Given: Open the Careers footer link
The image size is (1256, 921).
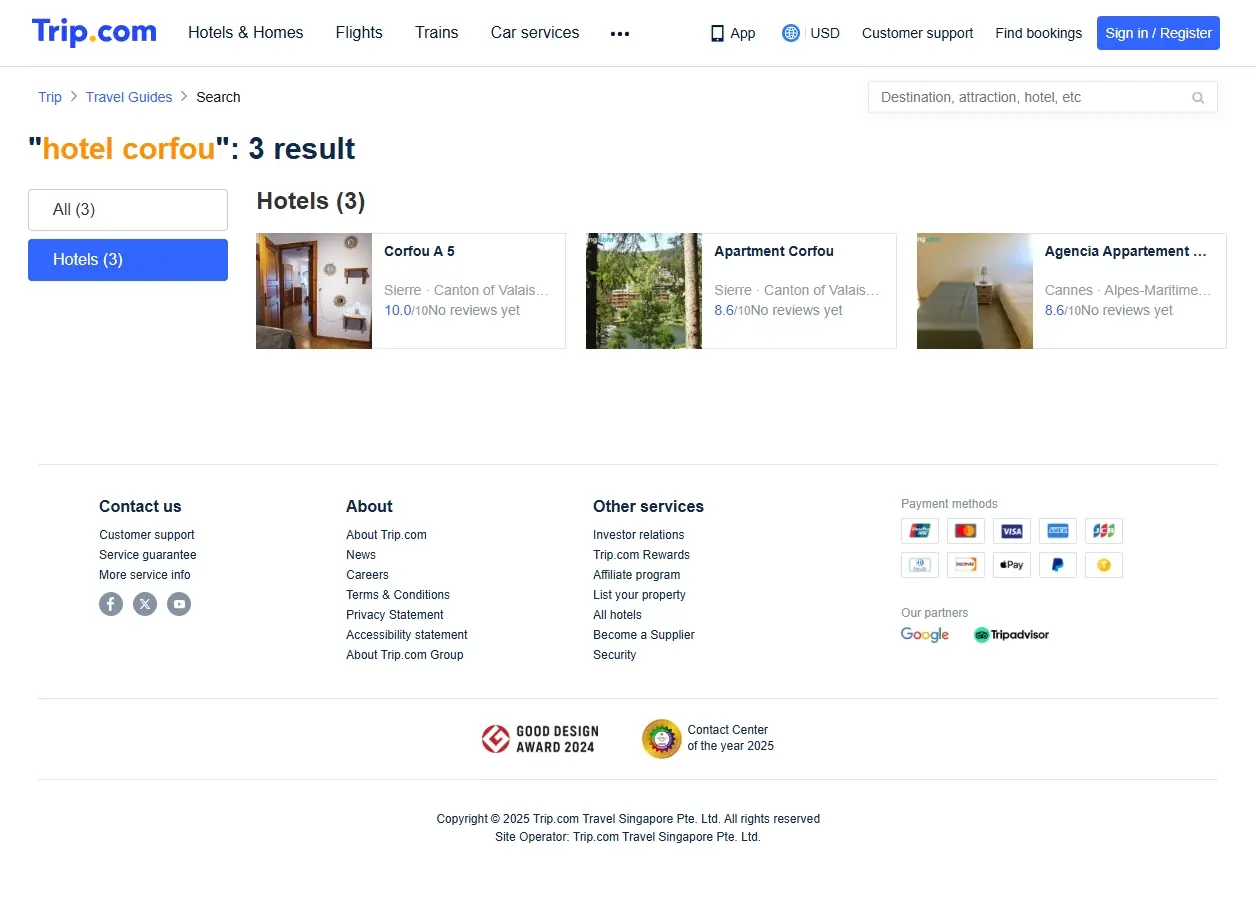Looking at the screenshot, I should click(367, 575).
